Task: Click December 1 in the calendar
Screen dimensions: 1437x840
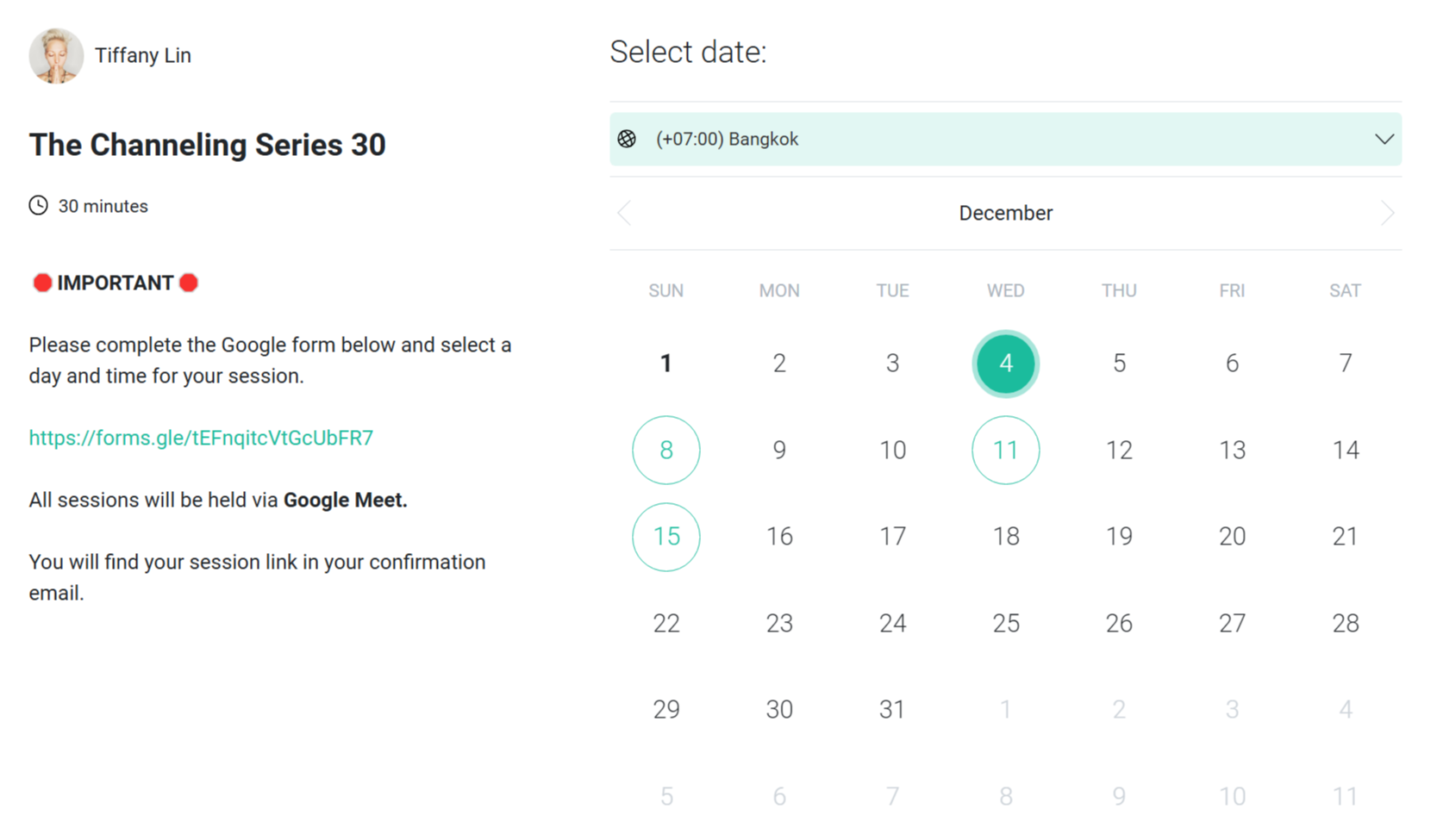Action: (x=665, y=364)
